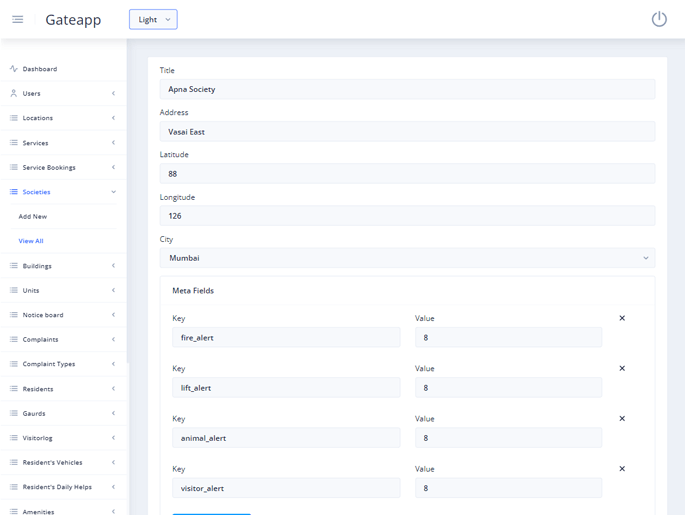Click the value field beside fire_alert
685x515 pixels.
pos(509,337)
